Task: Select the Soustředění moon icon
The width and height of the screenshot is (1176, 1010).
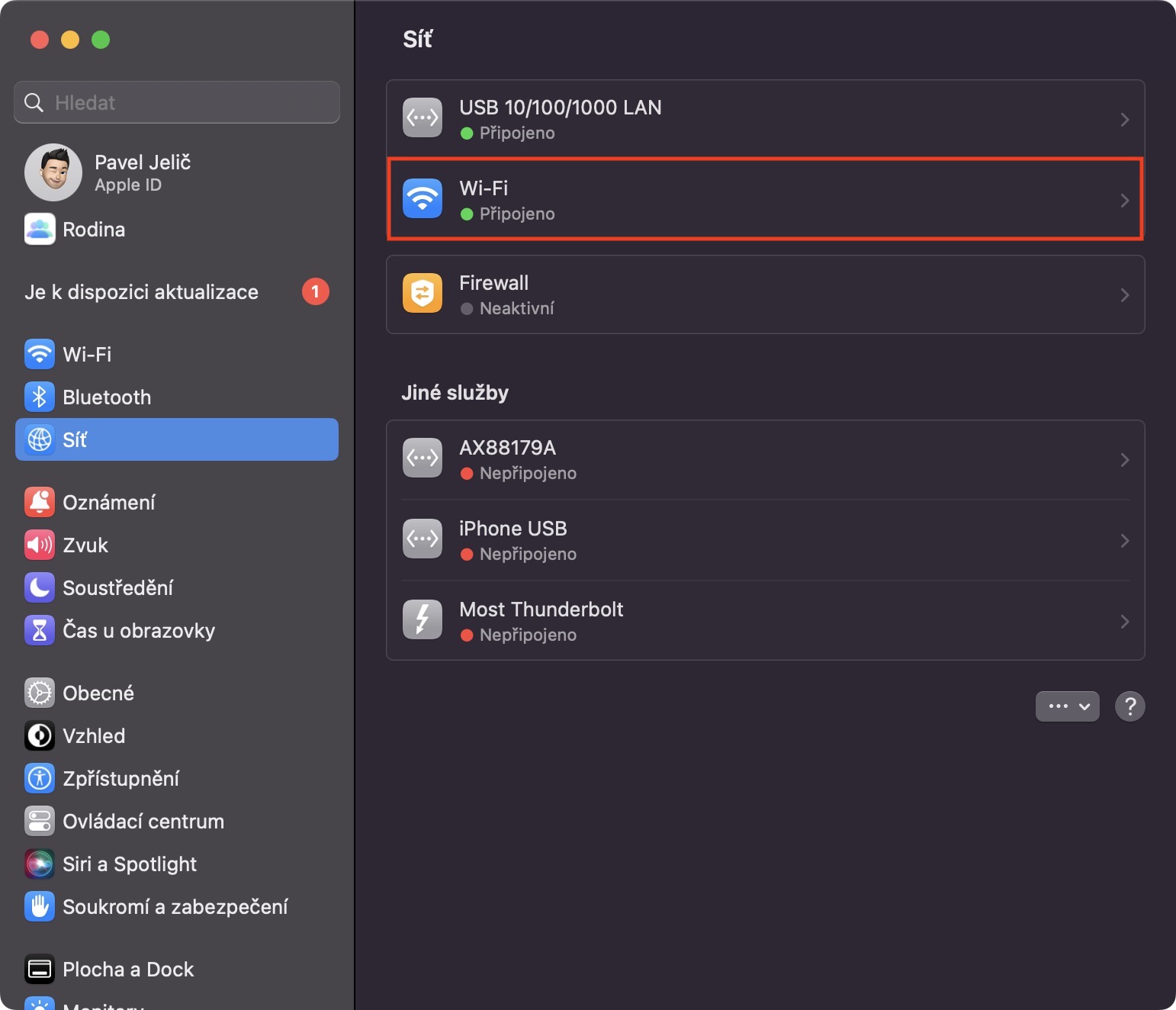Action: coord(40,587)
